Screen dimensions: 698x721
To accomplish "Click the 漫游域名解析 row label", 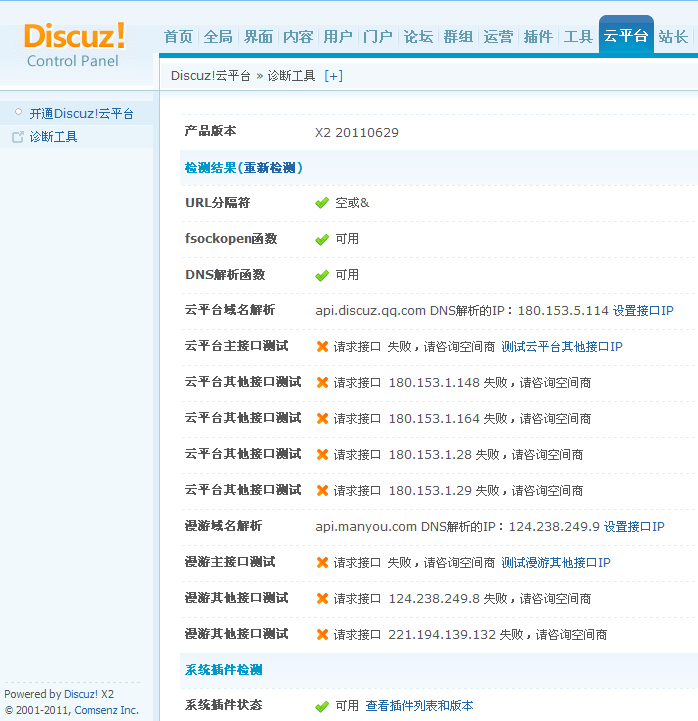I will pyautogui.click(x=223, y=526).
